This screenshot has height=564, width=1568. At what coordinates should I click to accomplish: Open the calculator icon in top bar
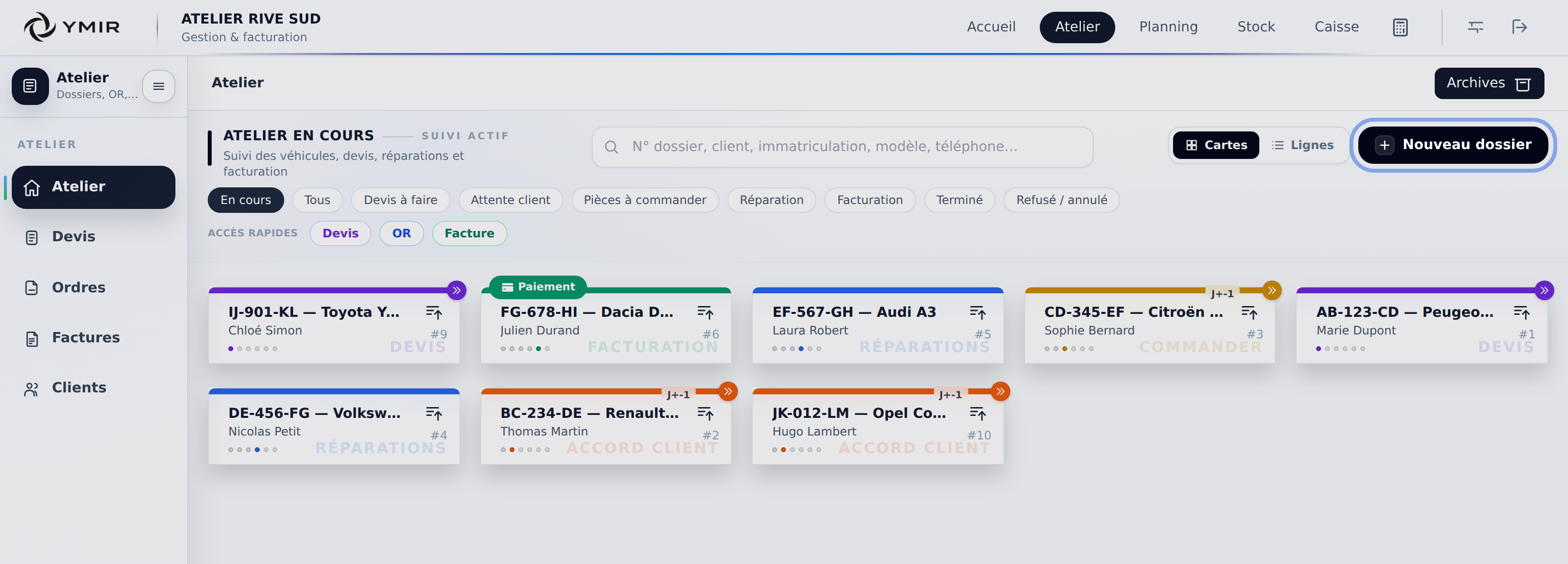click(x=1400, y=27)
